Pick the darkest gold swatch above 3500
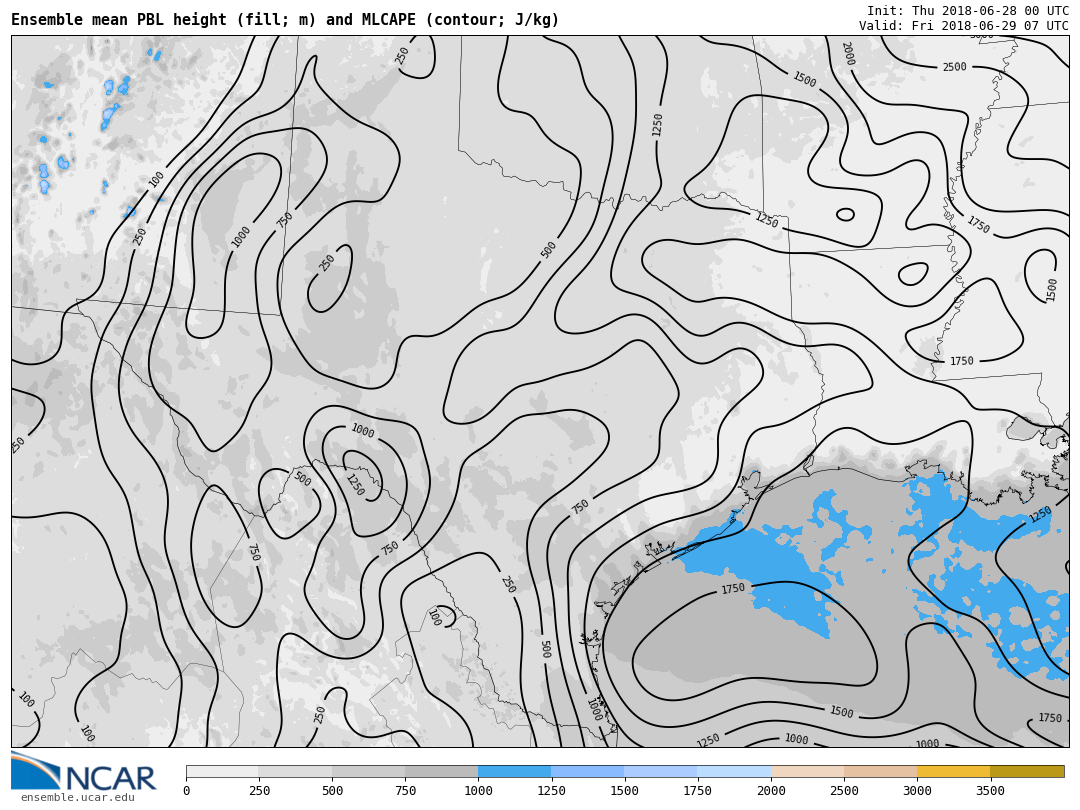The image size is (1080, 810). tap(1027, 772)
